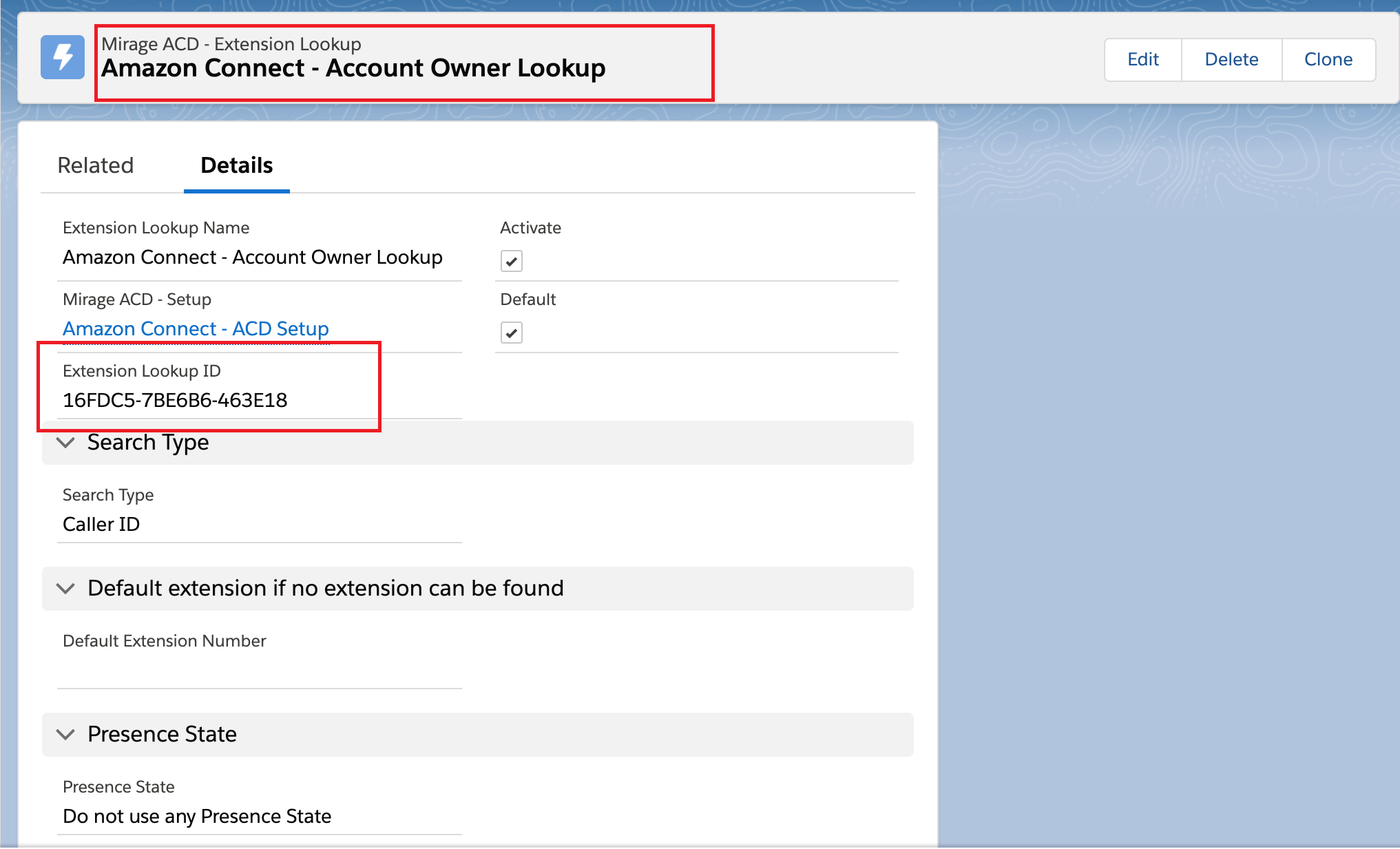1400x849 pixels.
Task: Select the Details tab
Action: pyautogui.click(x=237, y=165)
